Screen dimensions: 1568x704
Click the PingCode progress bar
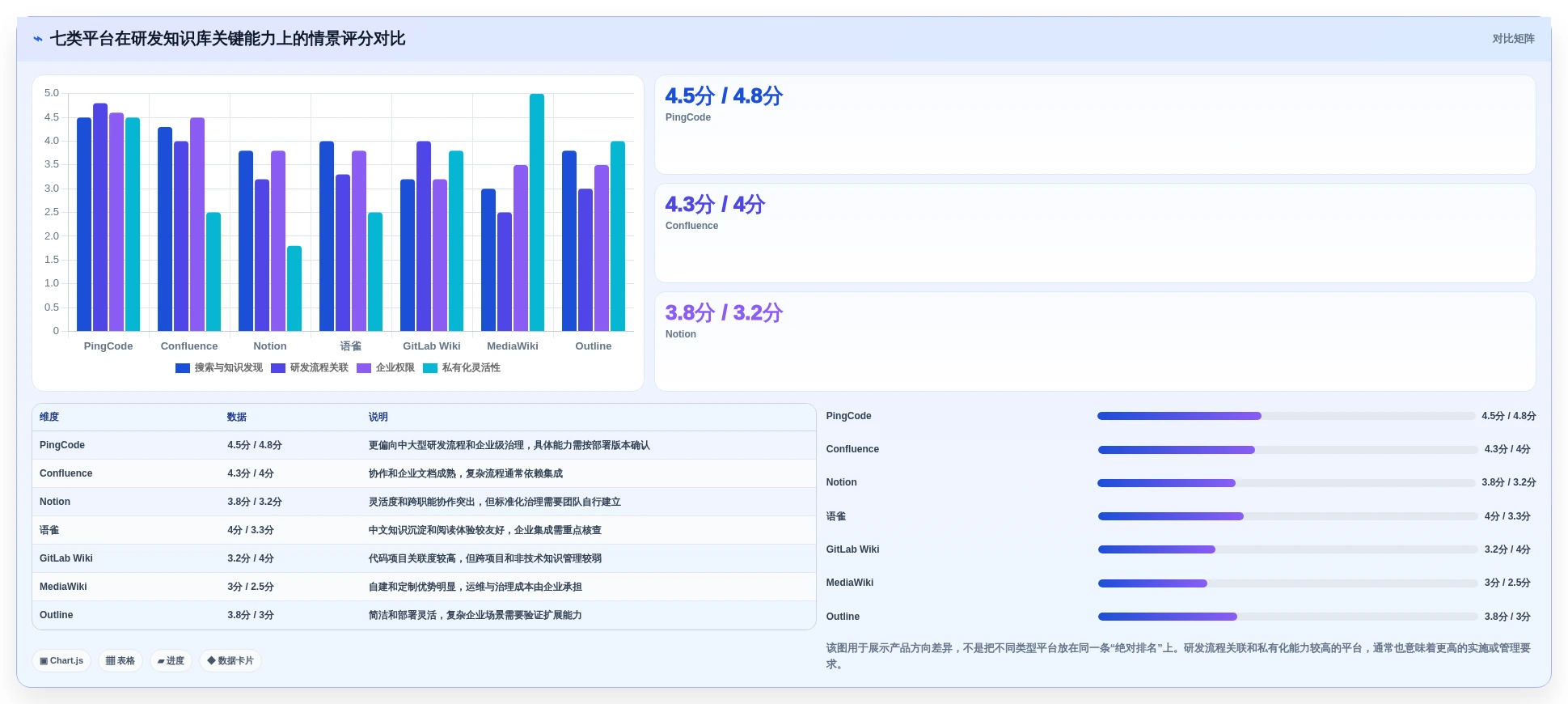pos(1286,416)
